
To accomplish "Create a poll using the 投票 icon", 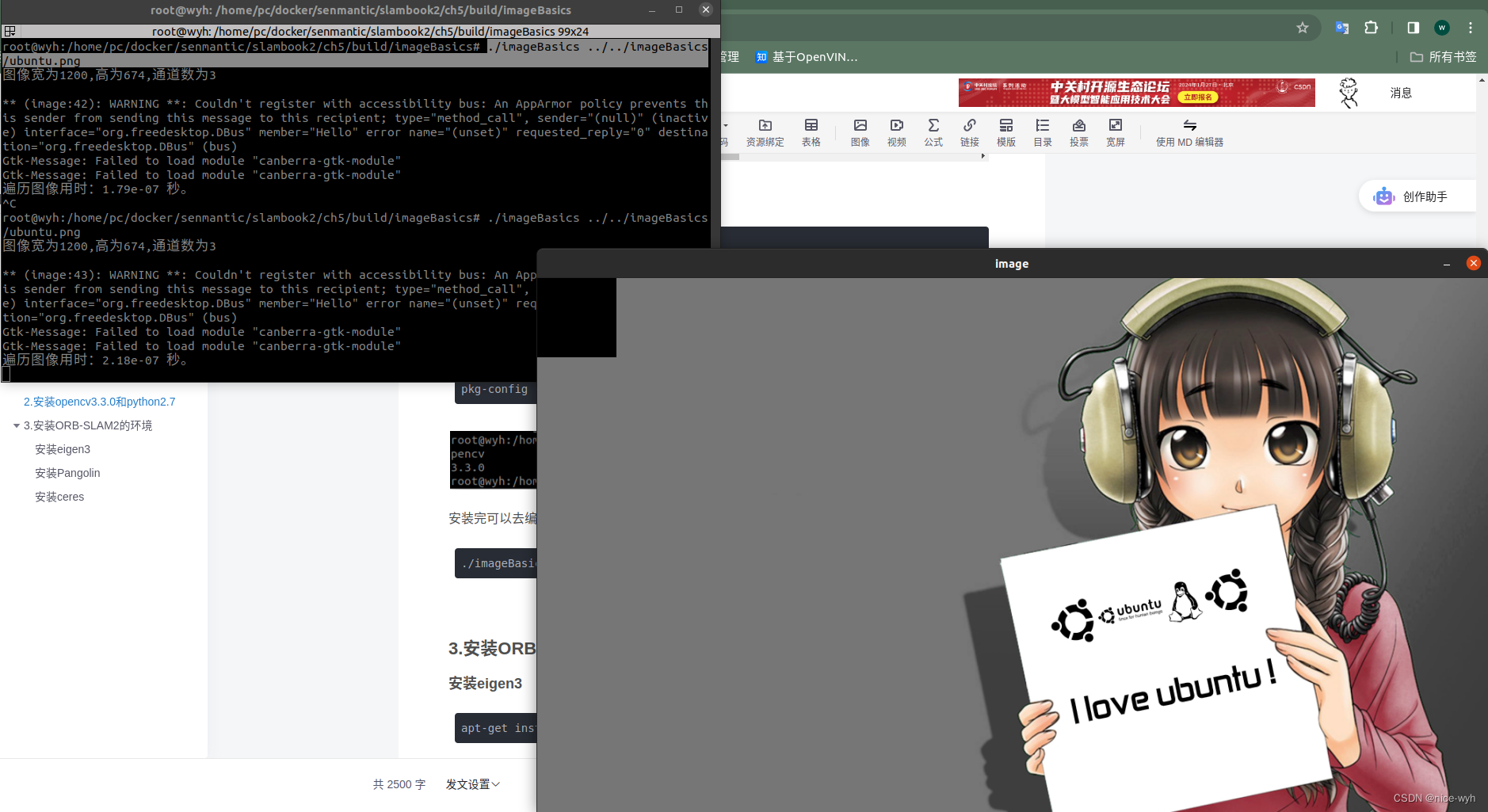I will pyautogui.click(x=1079, y=132).
